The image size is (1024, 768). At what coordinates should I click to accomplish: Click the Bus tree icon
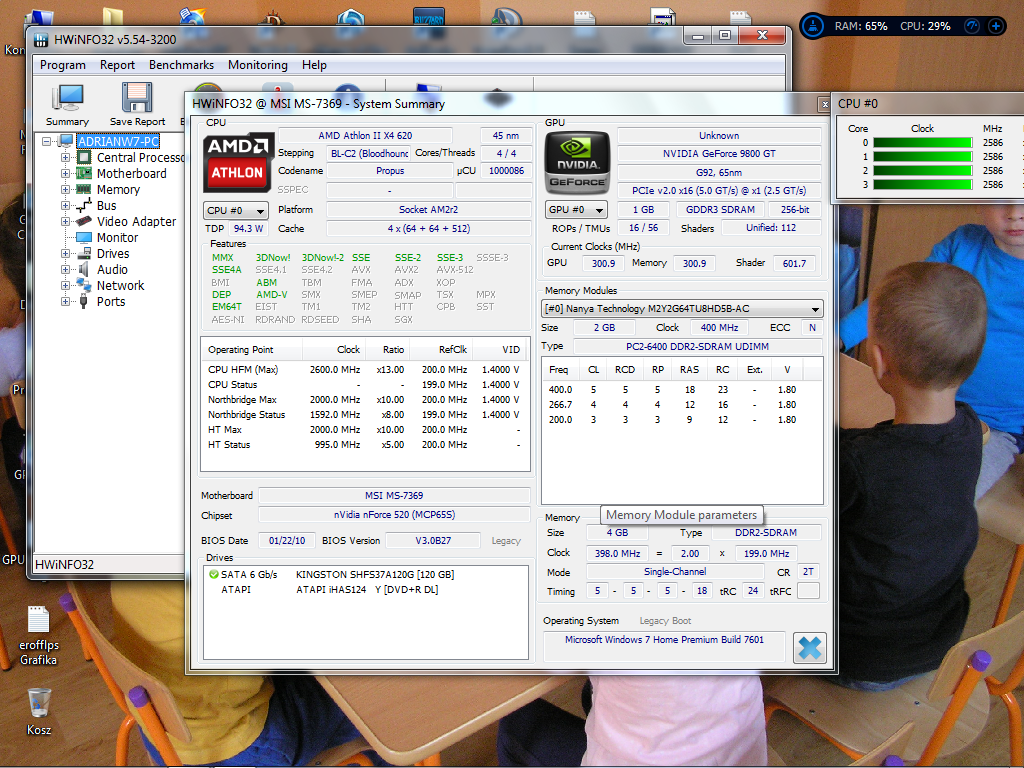[84, 206]
